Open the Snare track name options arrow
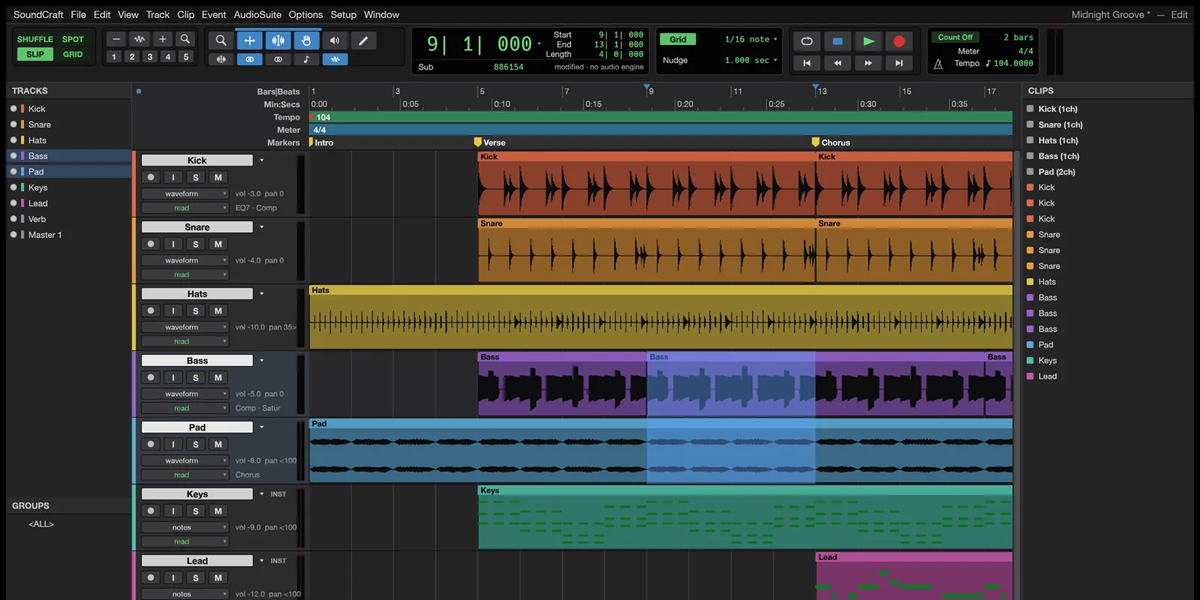Screen dimensions: 1200x600 click(262, 227)
